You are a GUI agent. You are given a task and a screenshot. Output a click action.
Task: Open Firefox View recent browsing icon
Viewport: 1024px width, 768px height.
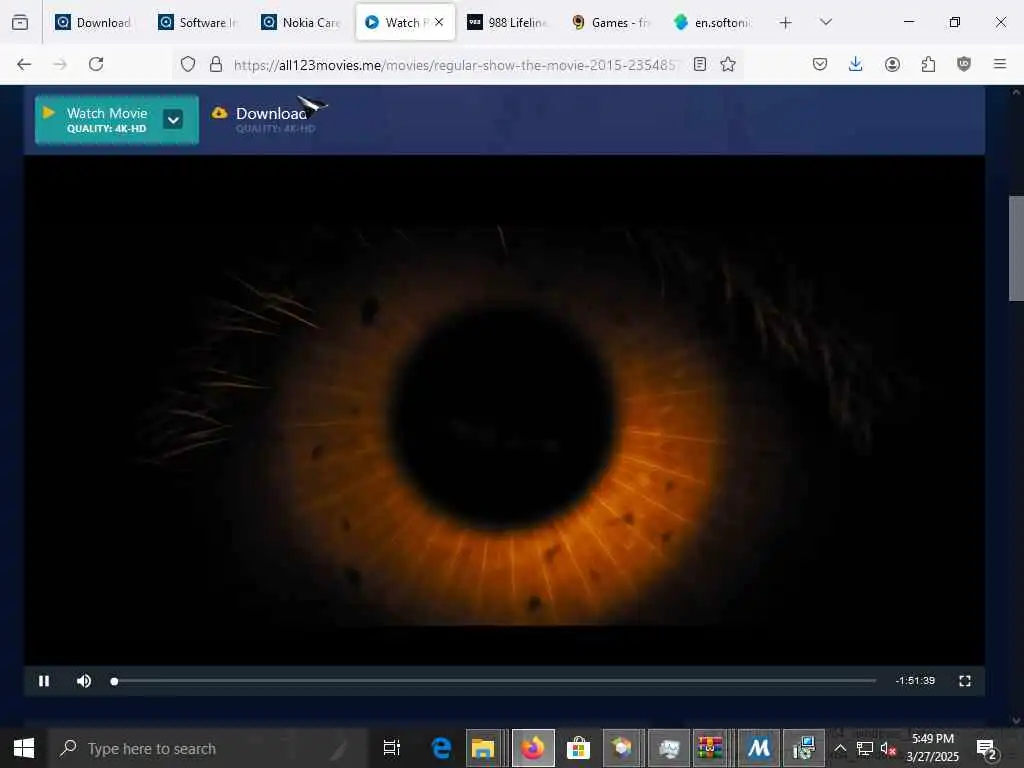[x=20, y=22]
